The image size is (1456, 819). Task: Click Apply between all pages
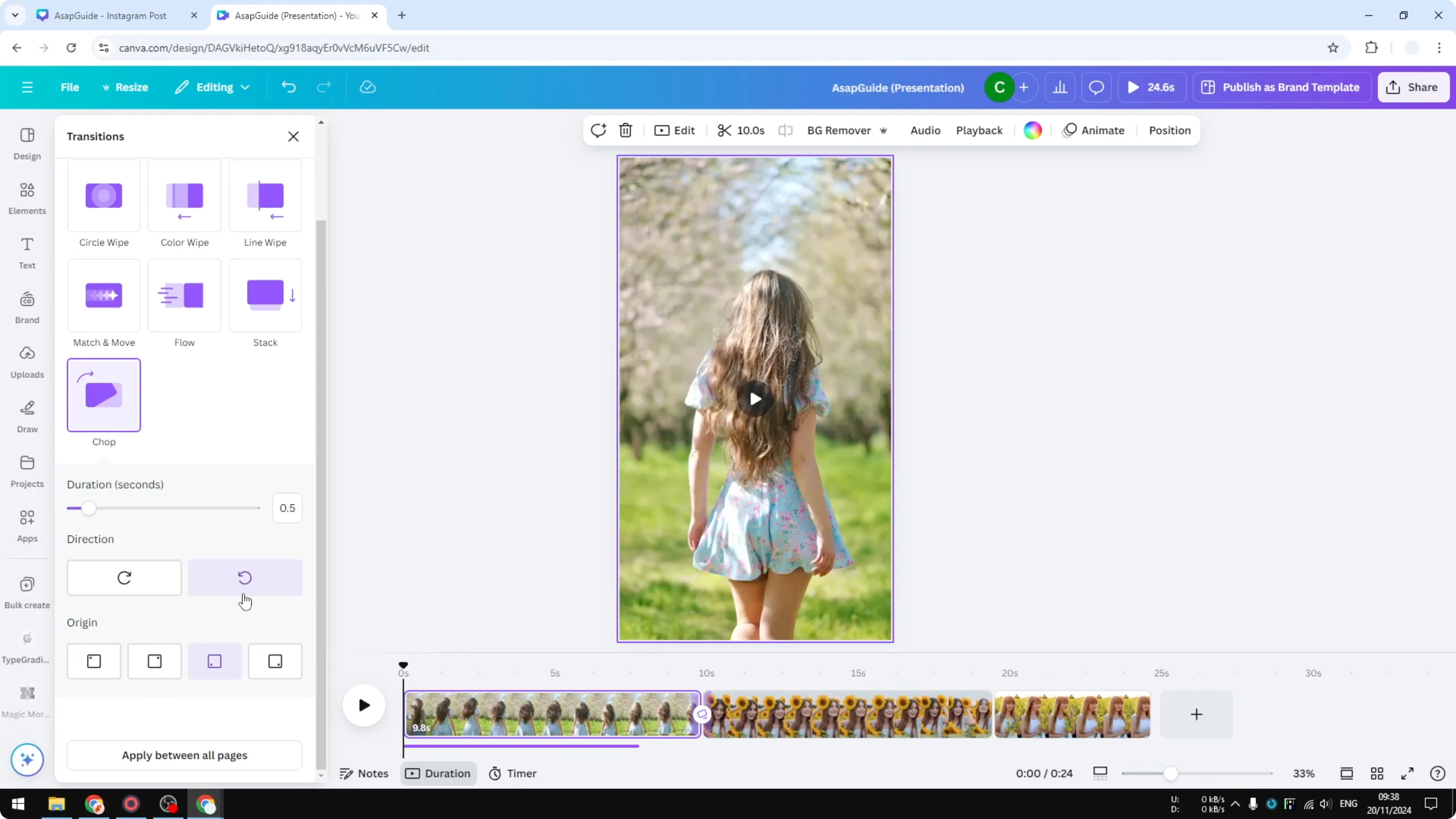pyautogui.click(x=184, y=755)
